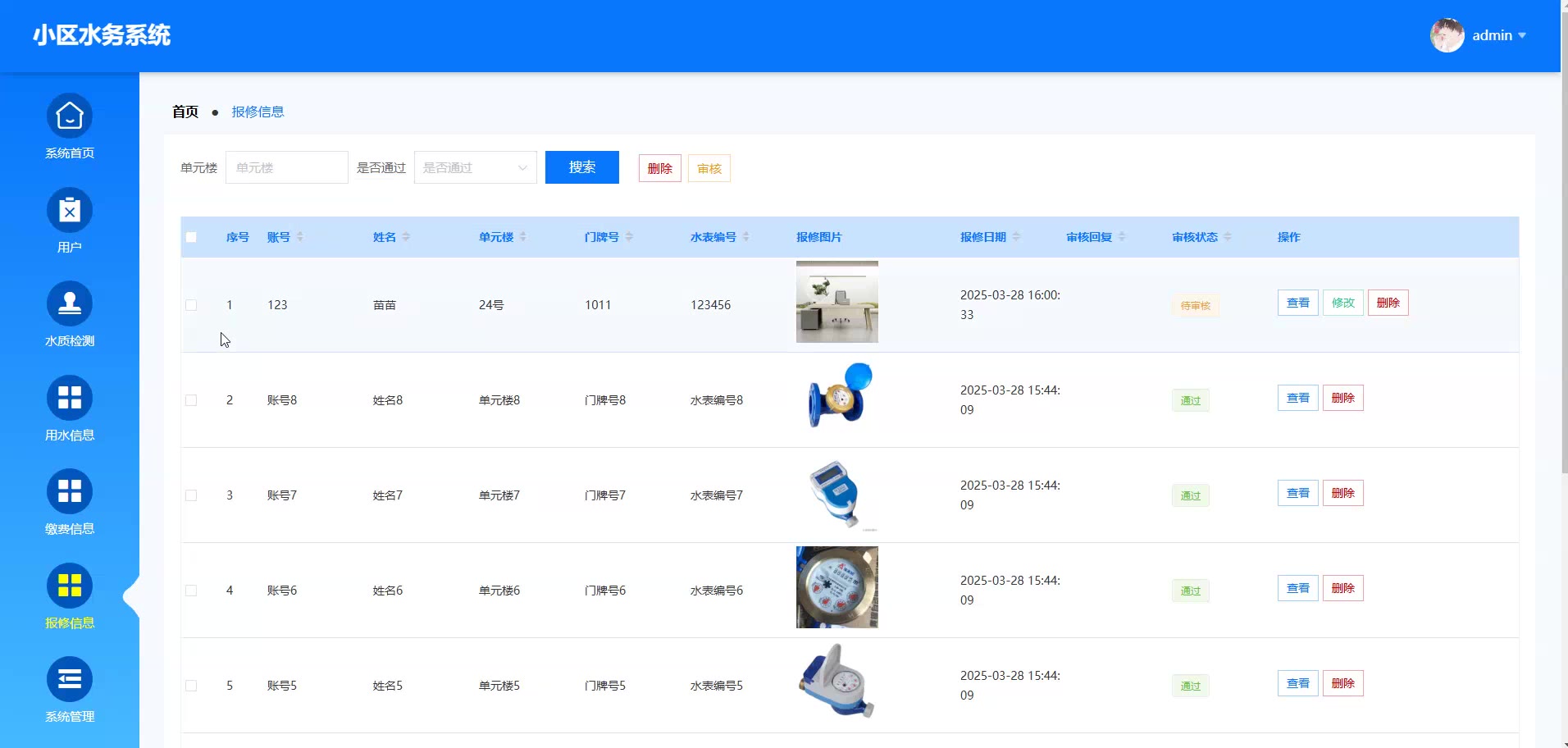Delete the 姓名8 repair record
The image size is (1568, 748).
[1343, 398]
